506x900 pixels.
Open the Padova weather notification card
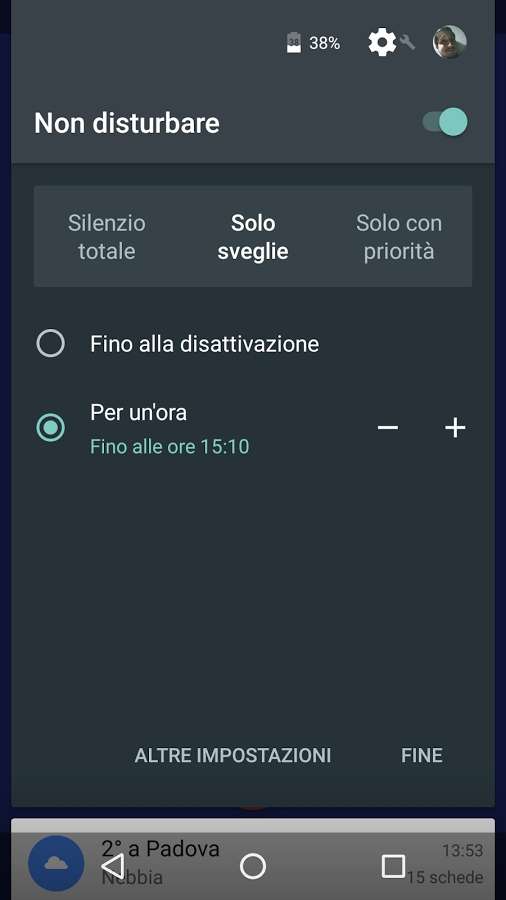click(253, 861)
